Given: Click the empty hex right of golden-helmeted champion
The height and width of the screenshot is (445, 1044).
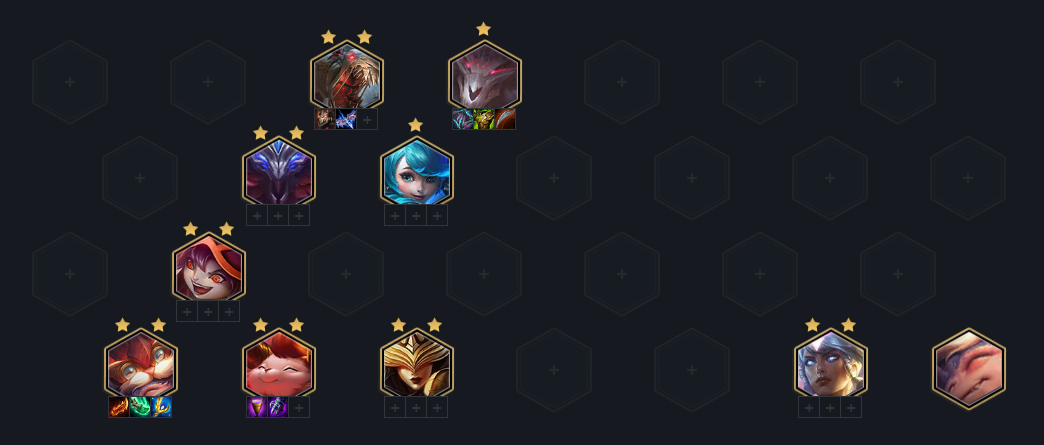Looking at the screenshot, I should (x=553, y=370).
